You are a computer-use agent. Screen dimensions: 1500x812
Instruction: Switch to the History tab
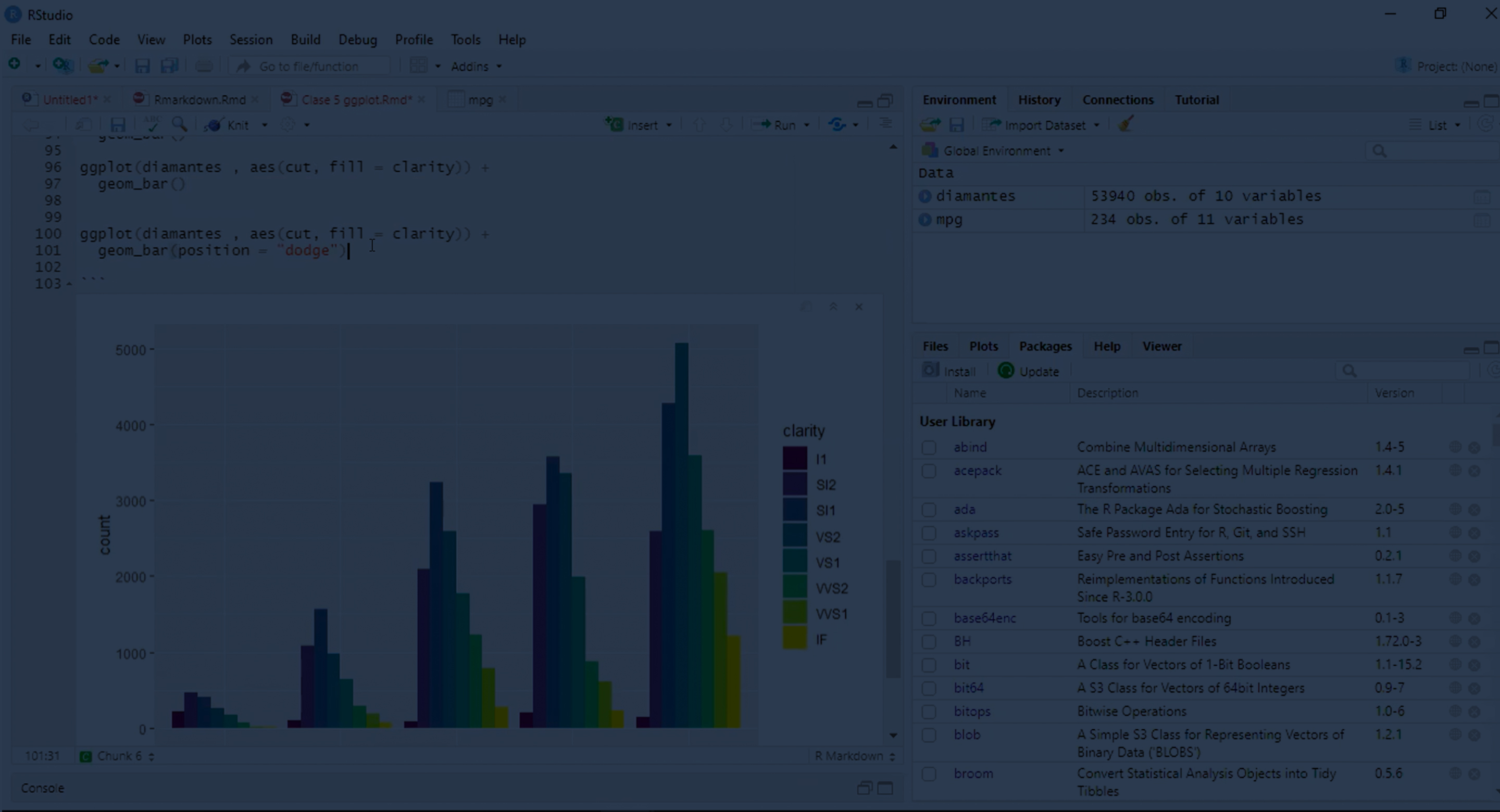1039,100
